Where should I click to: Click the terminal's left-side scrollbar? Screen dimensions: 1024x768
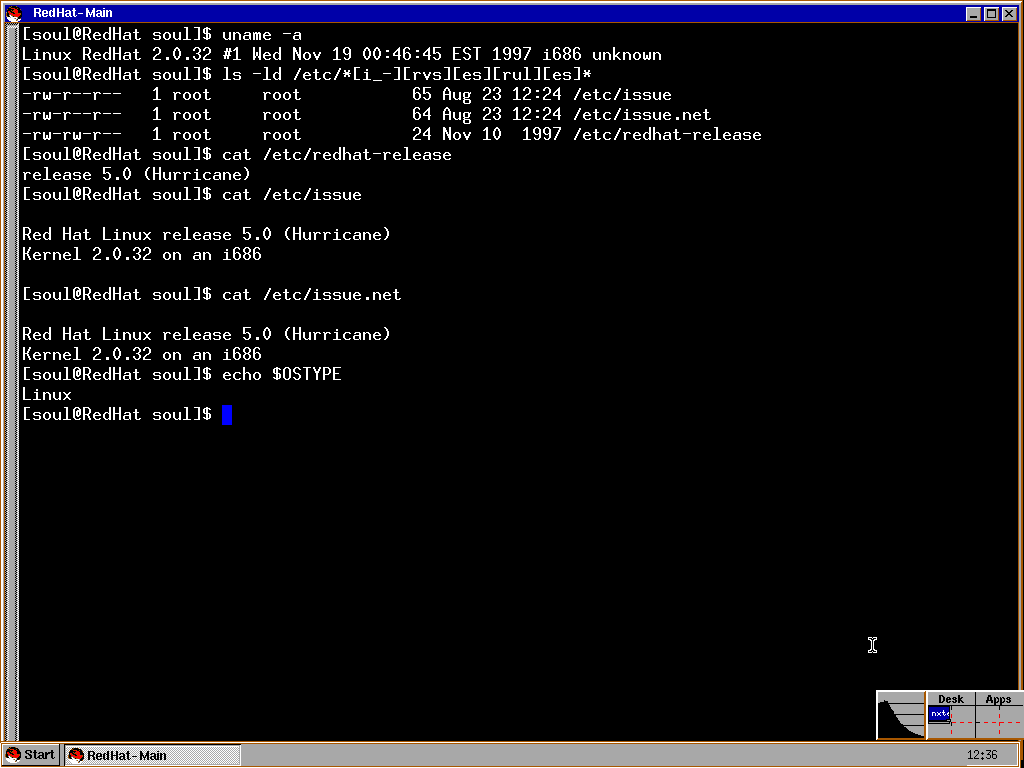click(11, 383)
